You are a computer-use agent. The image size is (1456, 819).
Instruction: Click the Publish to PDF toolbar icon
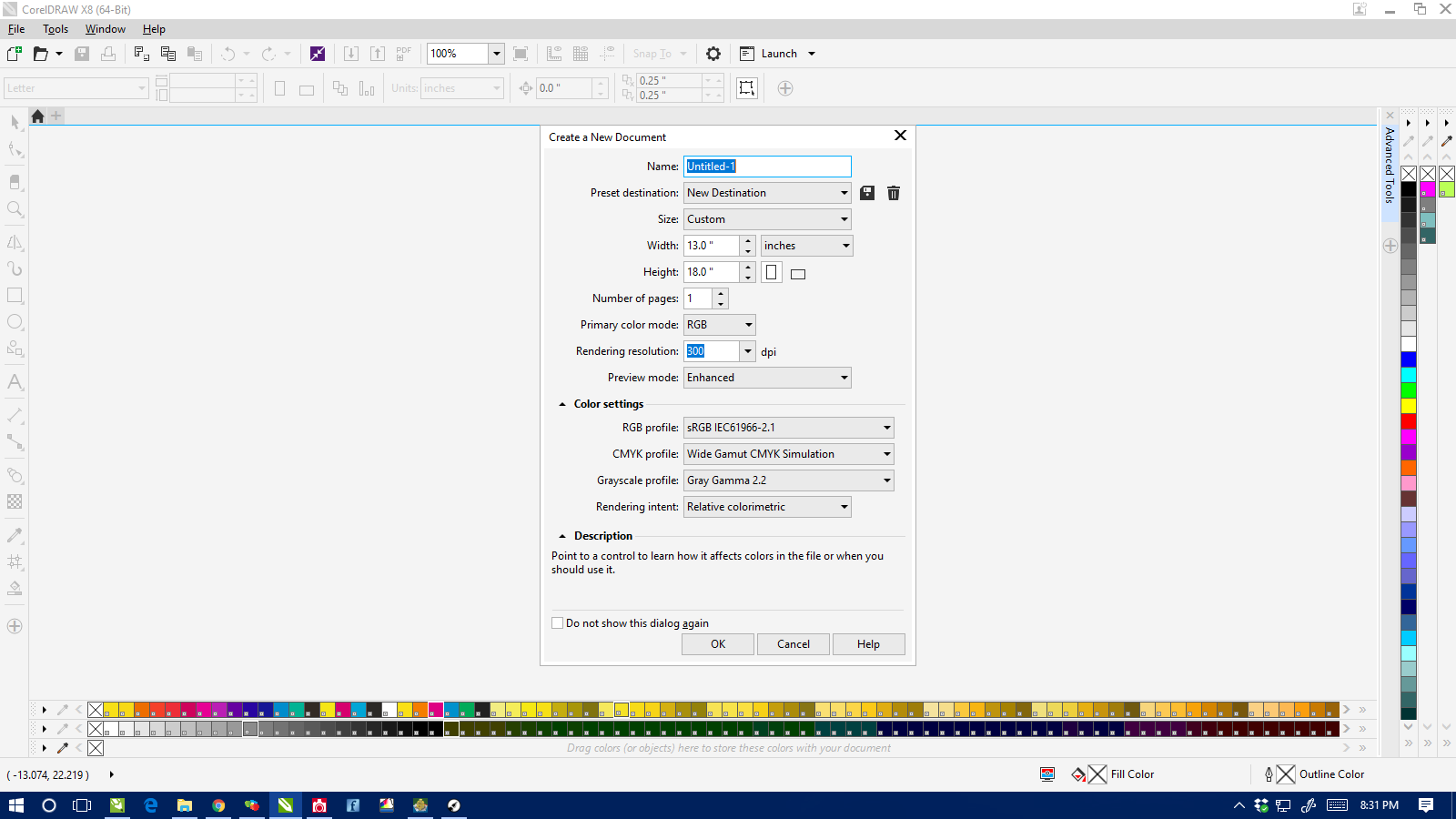coord(403,53)
